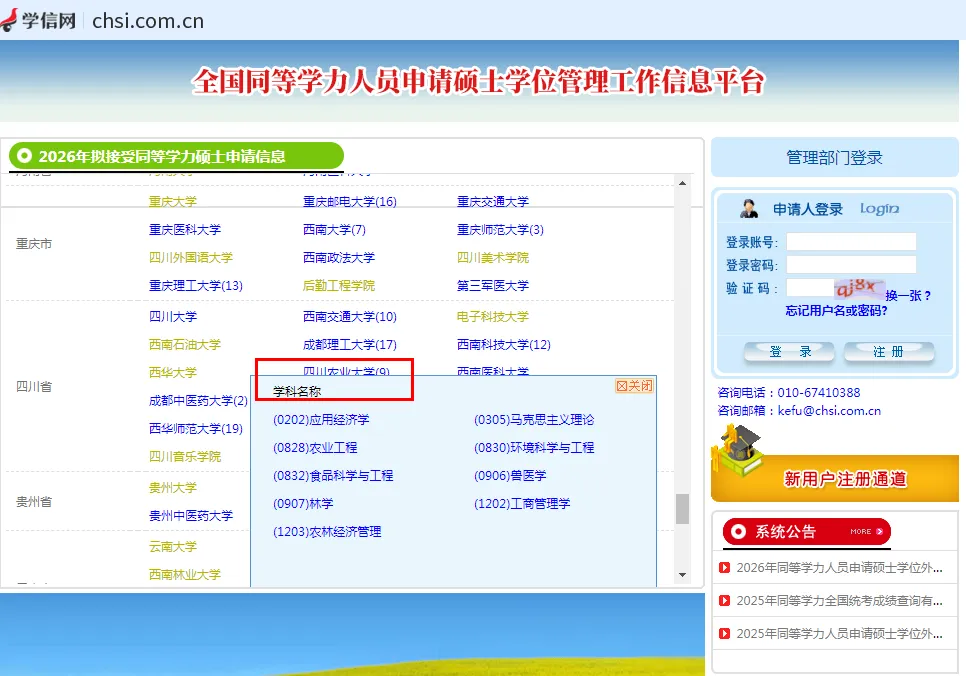Screen dimensions: 966x676
Task: Open 管理部门登录
Action: [834, 158]
